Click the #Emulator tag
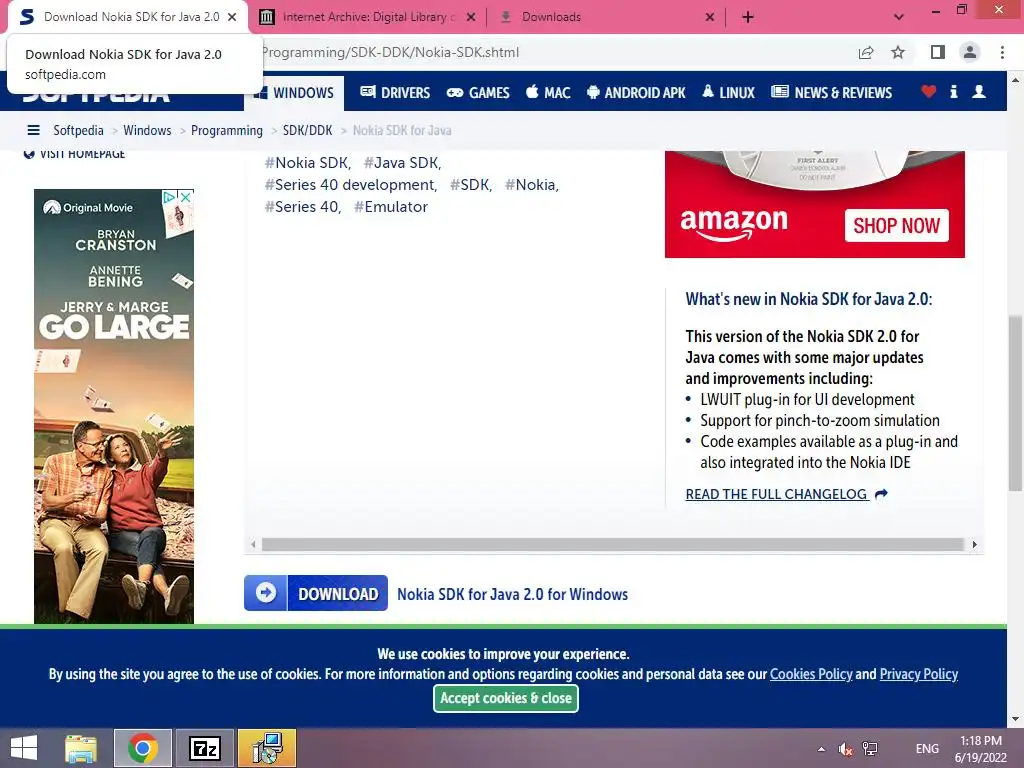 pyautogui.click(x=391, y=207)
